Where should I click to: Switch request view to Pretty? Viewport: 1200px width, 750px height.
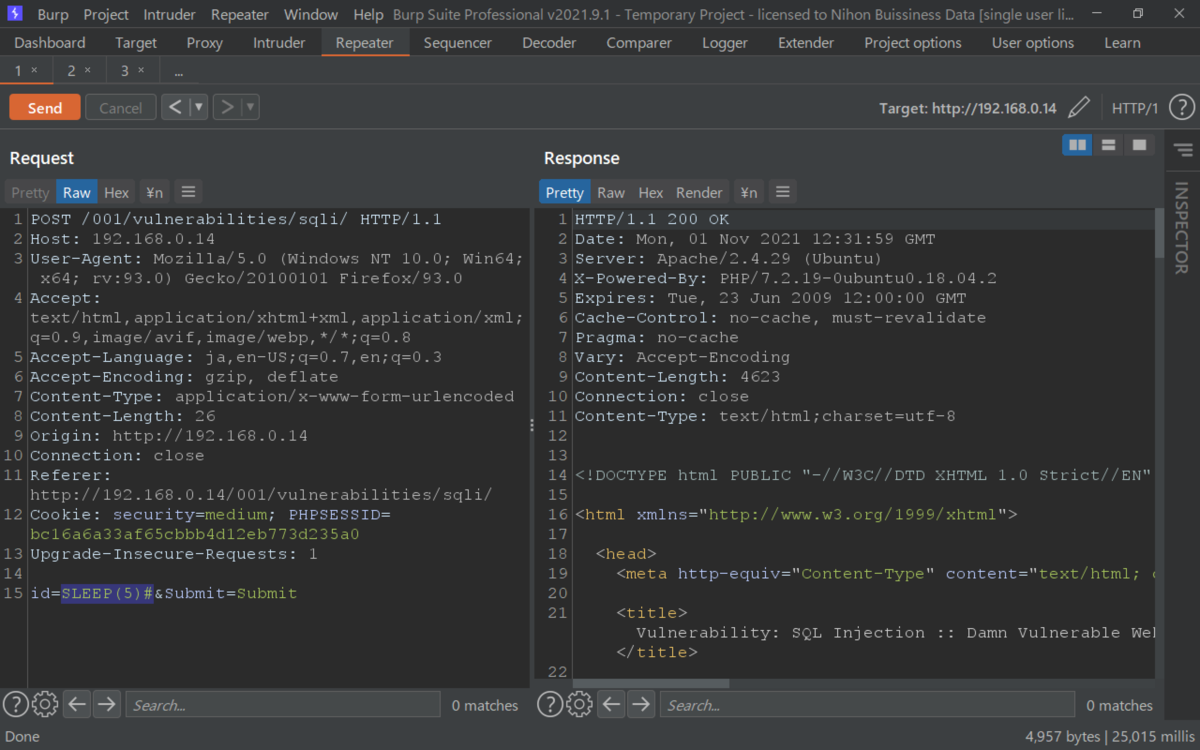click(30, 192)
